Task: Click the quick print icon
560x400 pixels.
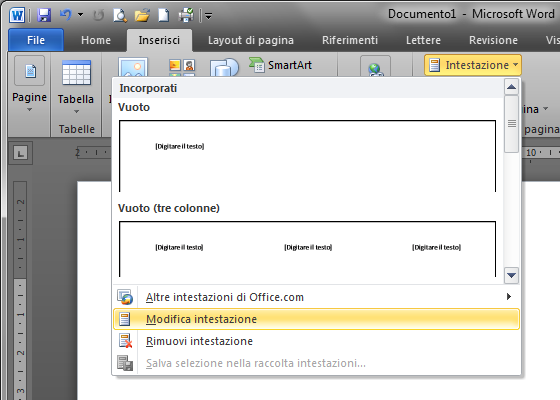Action: click(x=186, y=15)
